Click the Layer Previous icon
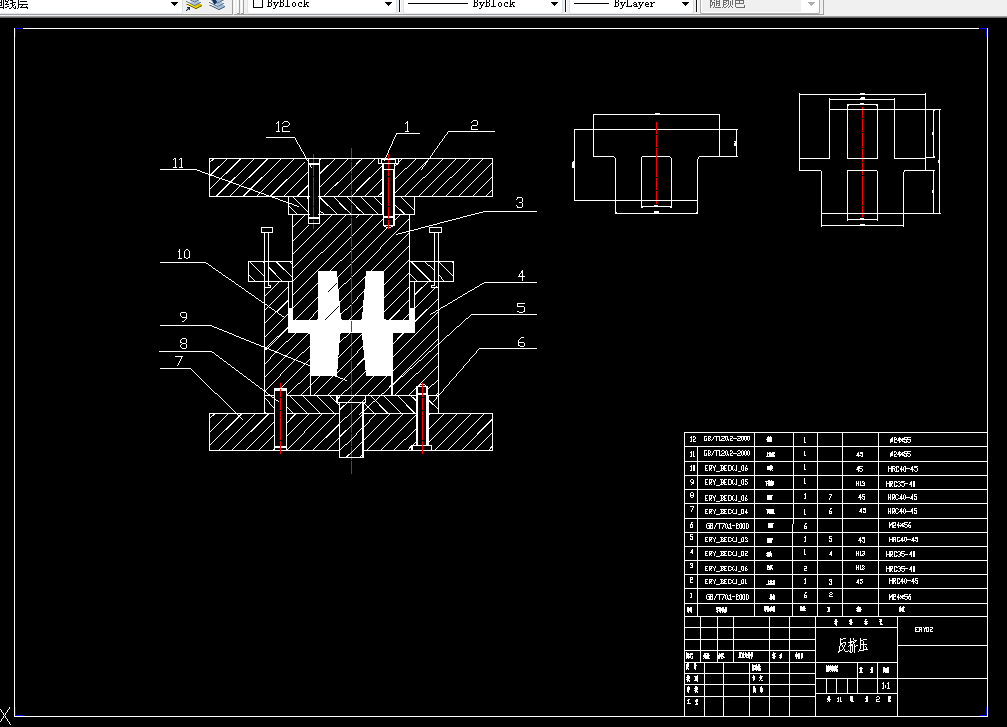This screenshot has height=727, width=1007. 218,4
